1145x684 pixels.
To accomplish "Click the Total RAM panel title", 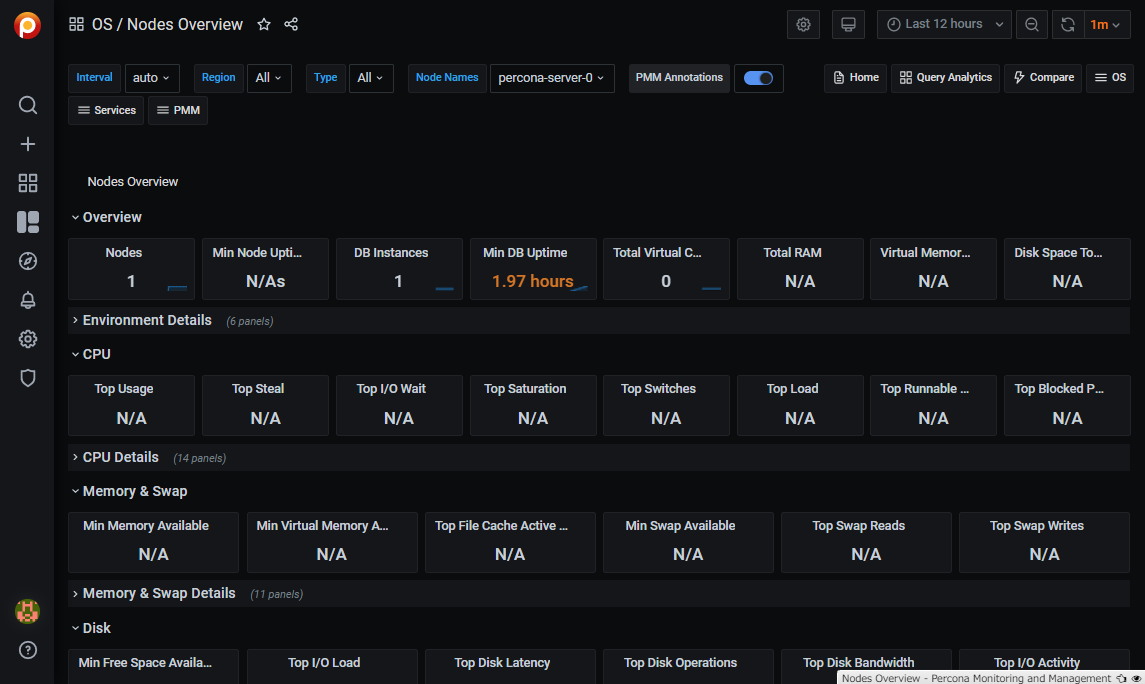I will tap(792, 253).
